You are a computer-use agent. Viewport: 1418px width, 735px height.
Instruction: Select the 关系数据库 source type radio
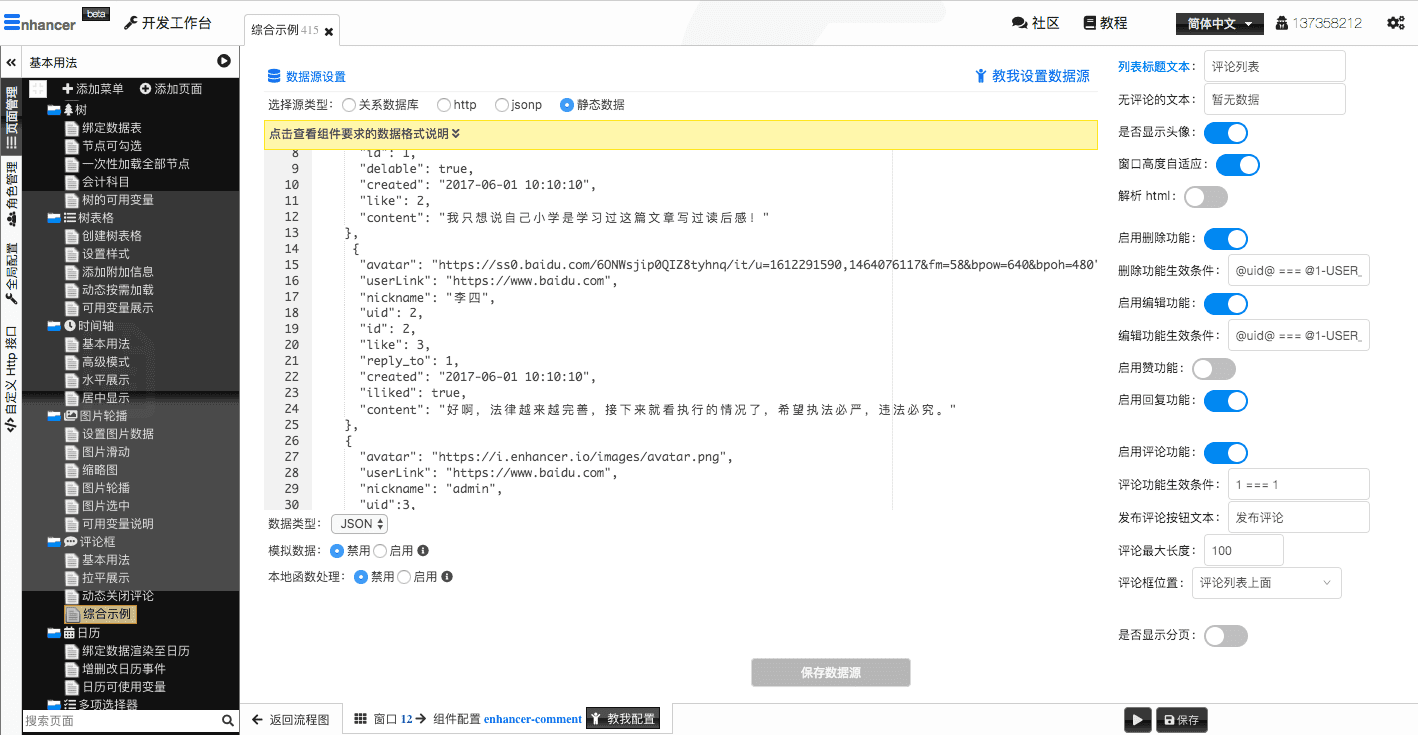click(x=349, y=105)
